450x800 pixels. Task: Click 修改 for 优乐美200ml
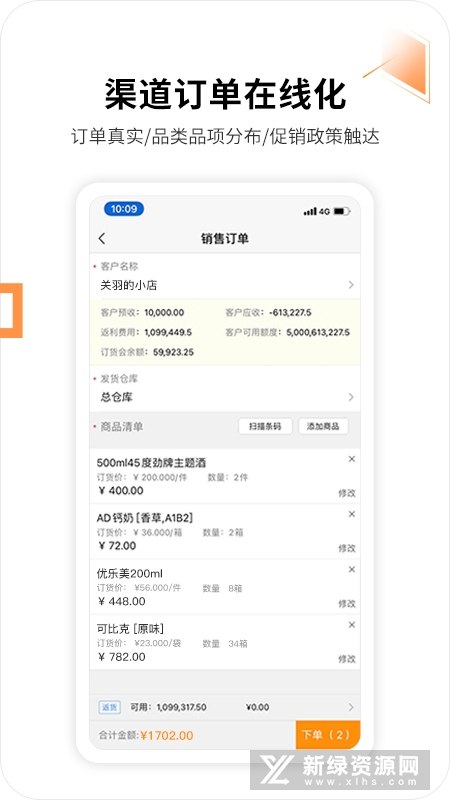tap(347, 603)
